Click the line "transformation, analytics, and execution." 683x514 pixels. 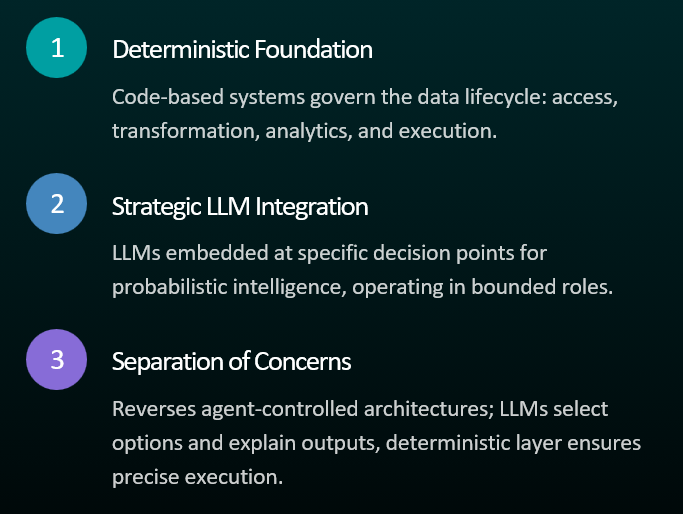[304, 130]
